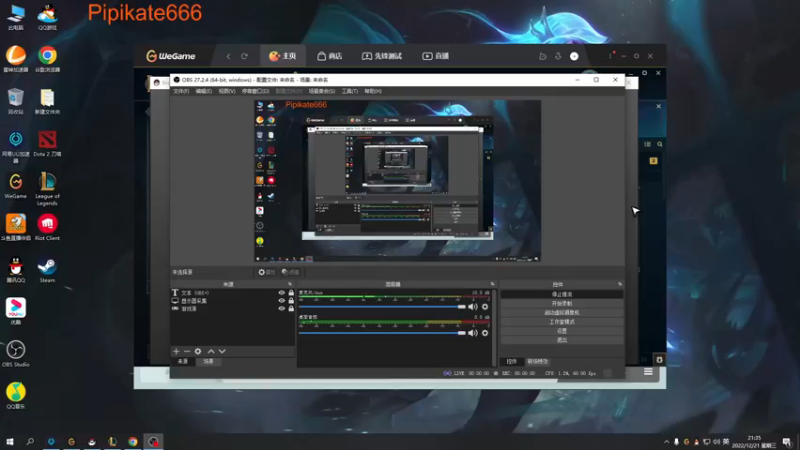
Task: Move the selected source up
Action: tap(211, 352)
